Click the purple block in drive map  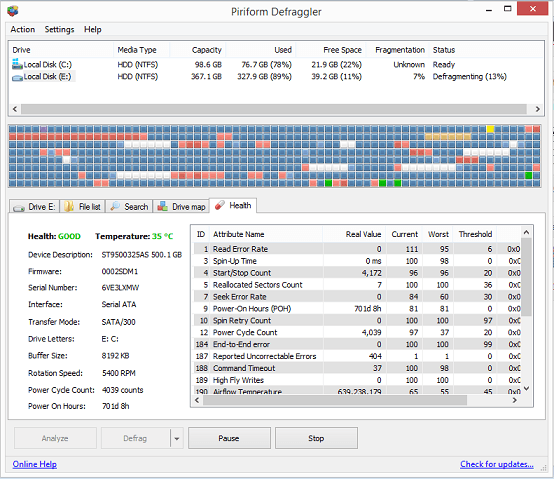pos(43,129)
